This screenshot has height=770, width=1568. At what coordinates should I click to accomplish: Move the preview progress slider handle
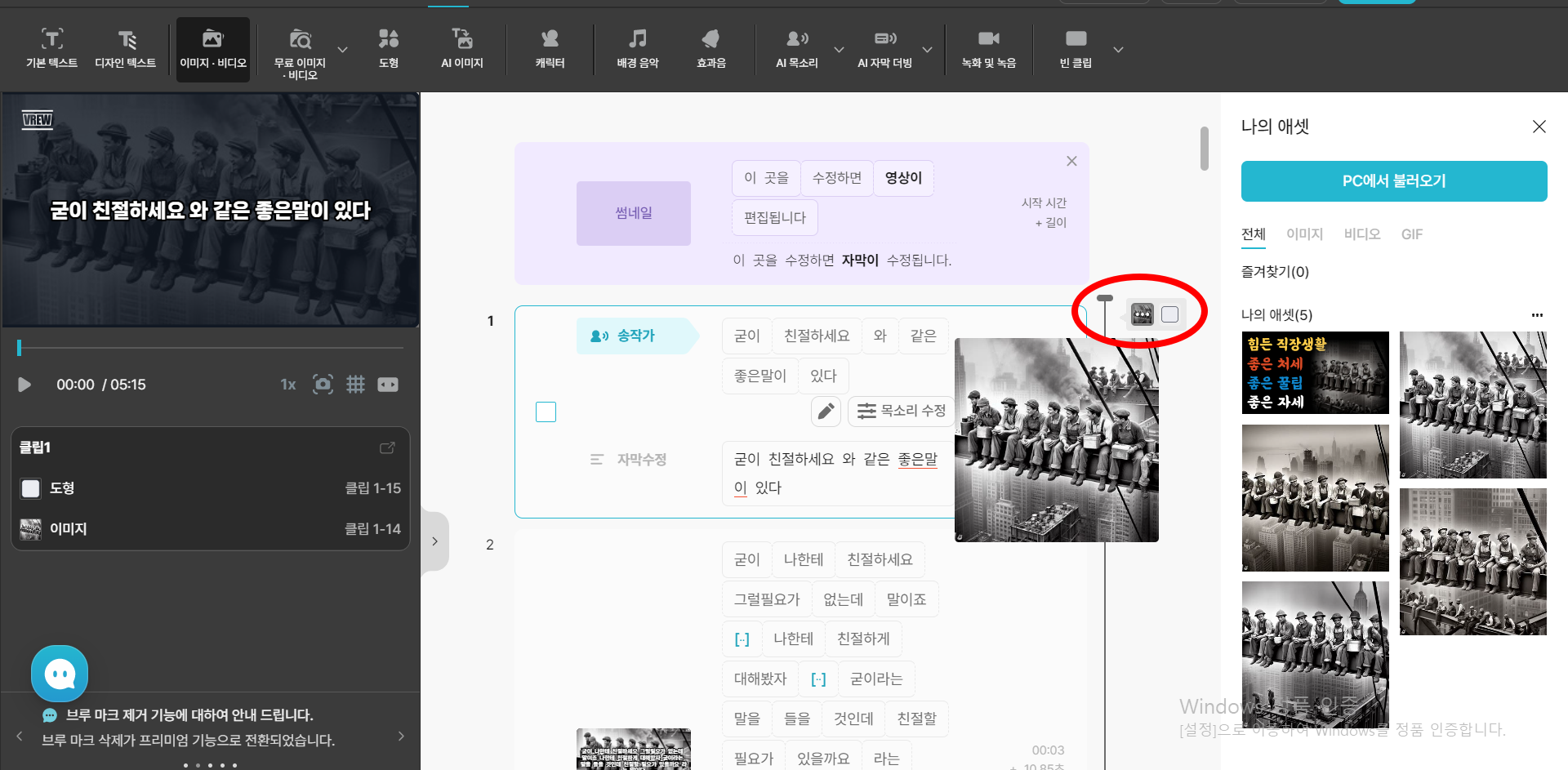(19, 348)
